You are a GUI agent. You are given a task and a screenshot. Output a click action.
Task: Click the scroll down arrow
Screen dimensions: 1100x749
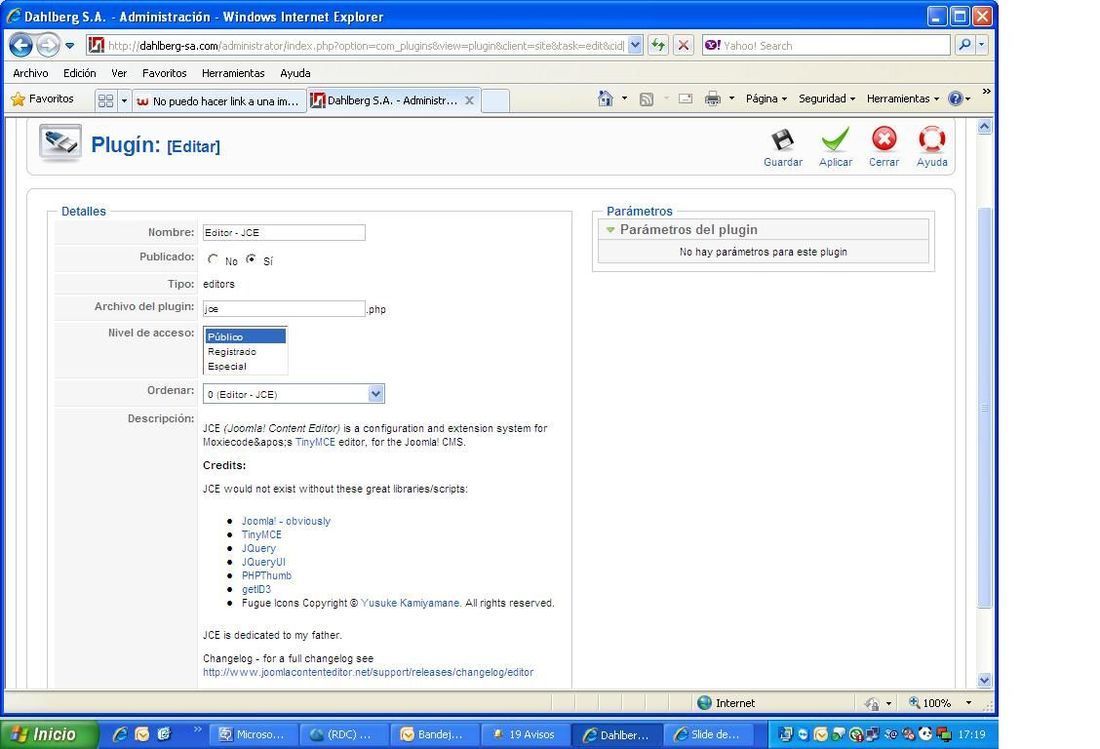point(984,680)
